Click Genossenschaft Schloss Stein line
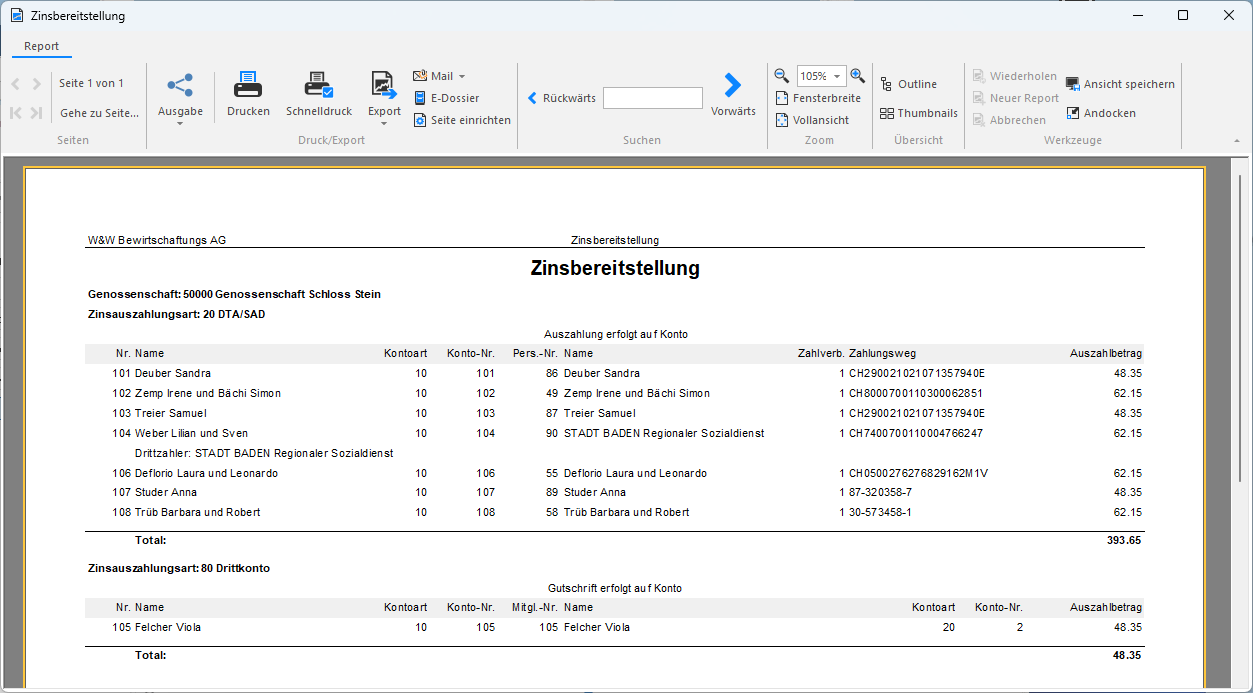This screenshot has height=693, width=1253. (x=234, y=294)
